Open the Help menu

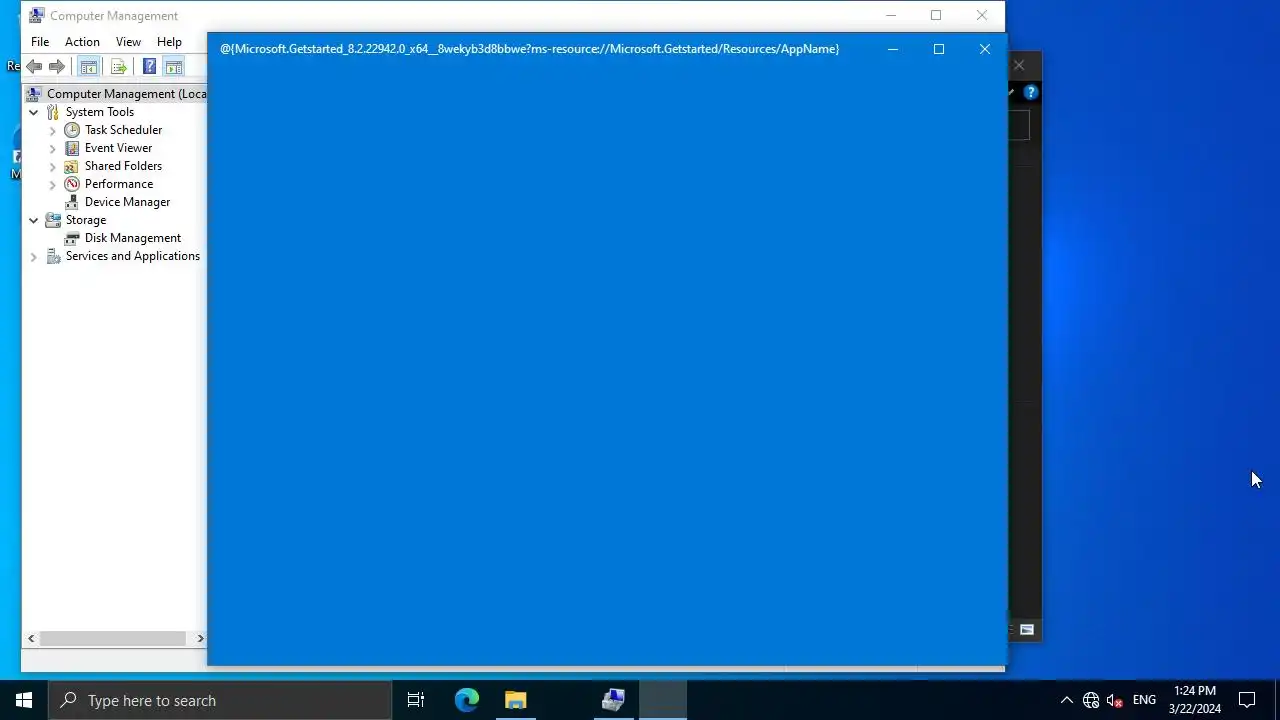[169, 42]
